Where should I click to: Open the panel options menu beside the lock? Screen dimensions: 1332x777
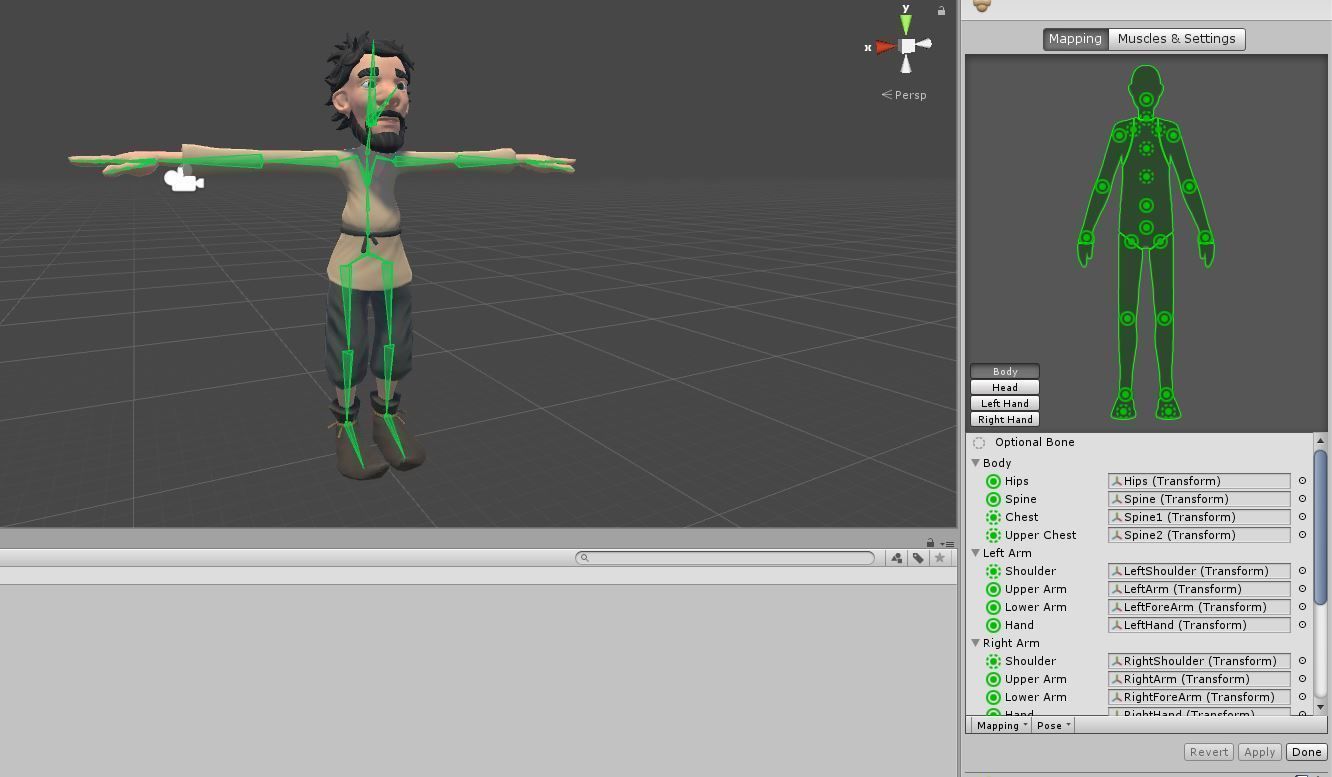click(948, 544)
